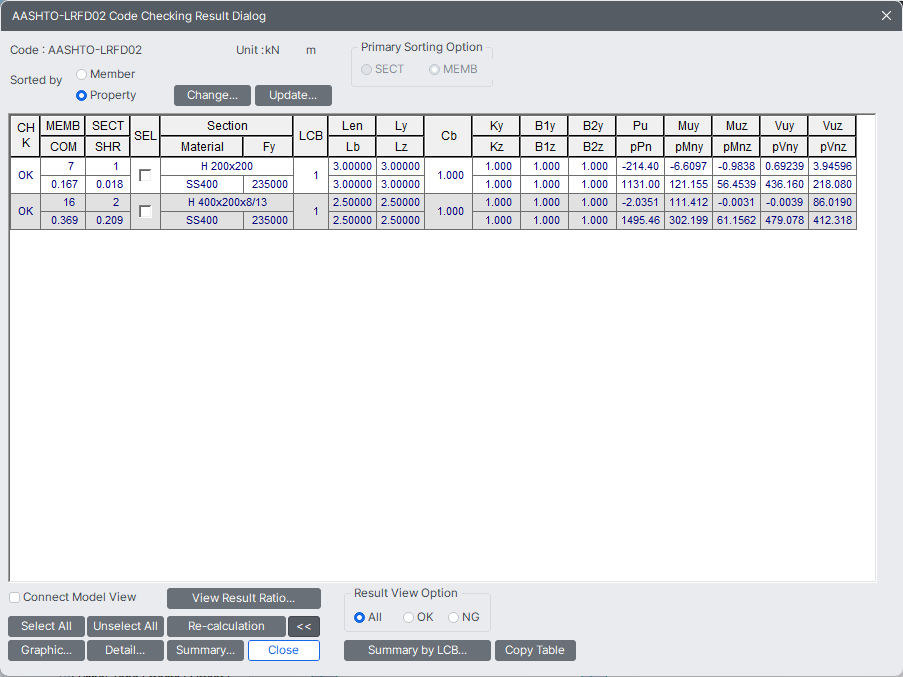903x677 pixels.
Task: Click pVny value '436.160'
Action: [784, 184]
